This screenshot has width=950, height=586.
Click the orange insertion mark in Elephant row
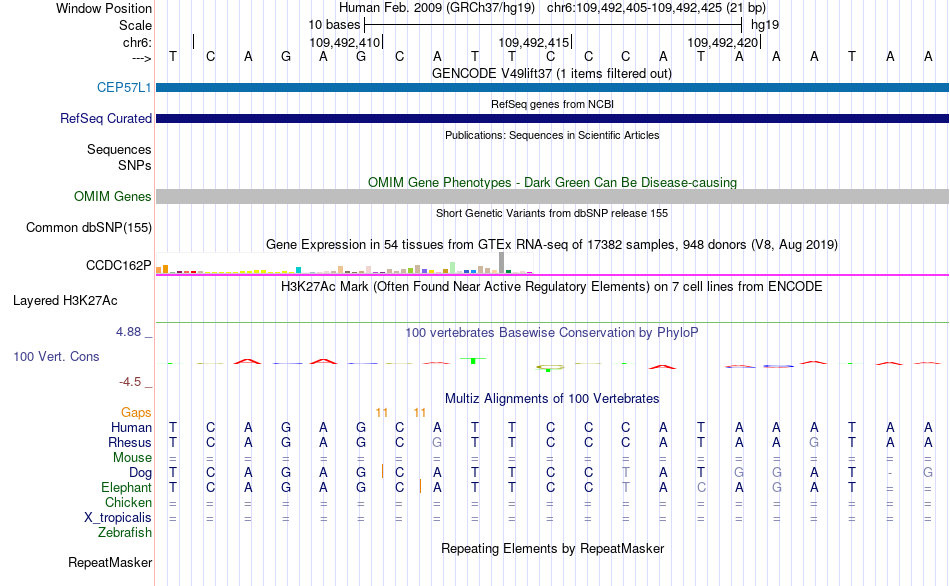coord(420,486)
